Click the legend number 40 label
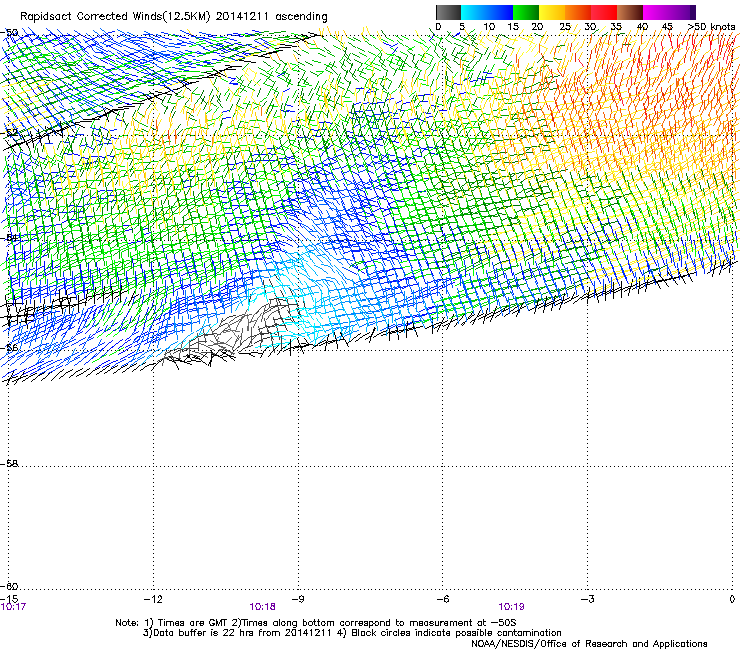 (642, 26)
